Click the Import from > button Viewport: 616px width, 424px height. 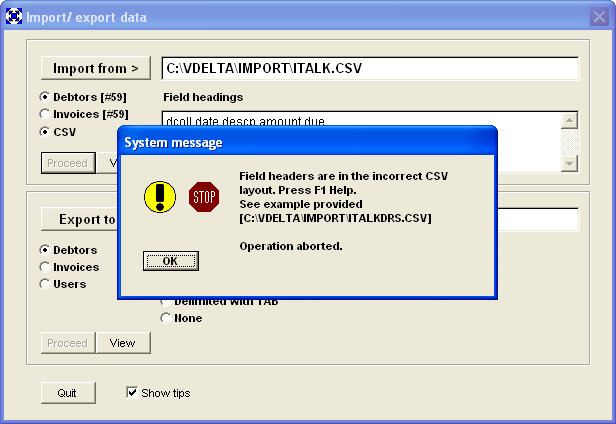95,68
